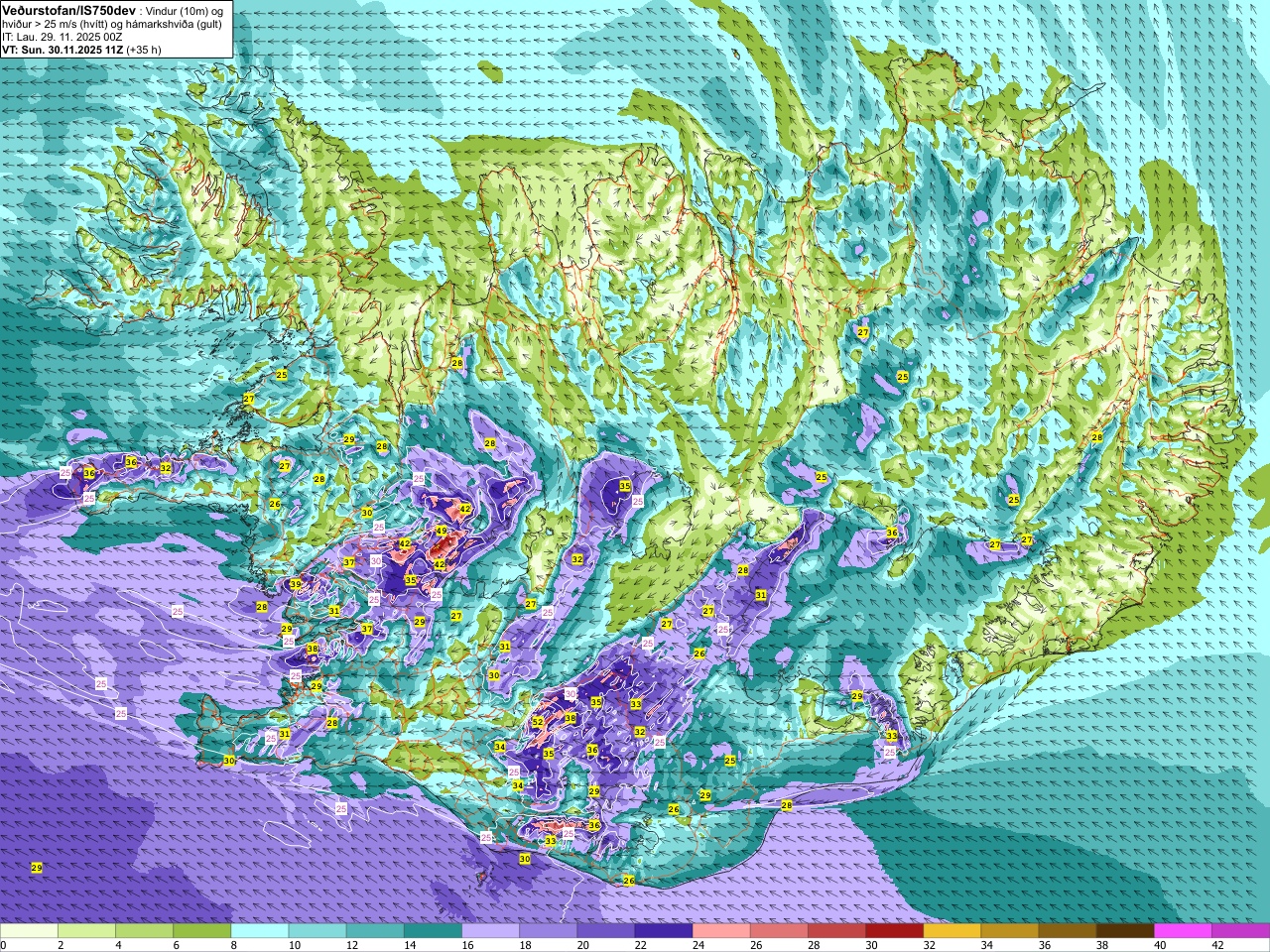
Task: Click the 'VT: Sun. 30.11.2025 11Z' valid time
Action: [x=63, y=50]
